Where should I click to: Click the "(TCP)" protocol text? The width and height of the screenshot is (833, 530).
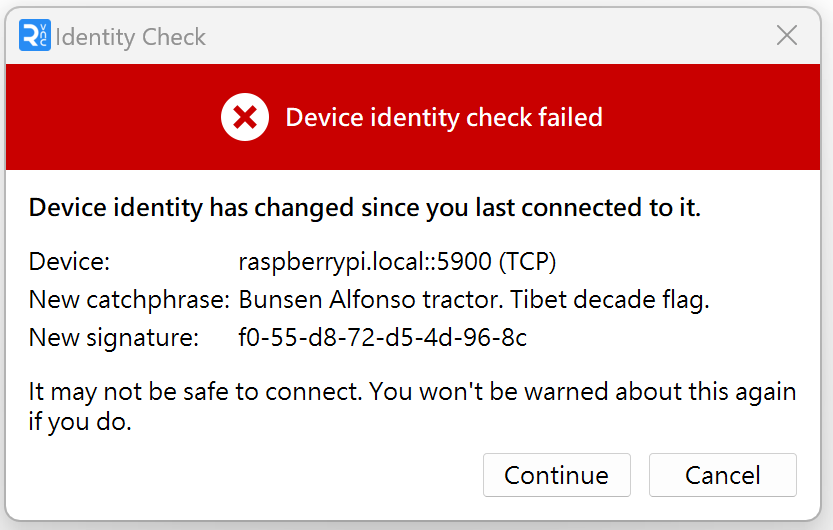[528, 262]
